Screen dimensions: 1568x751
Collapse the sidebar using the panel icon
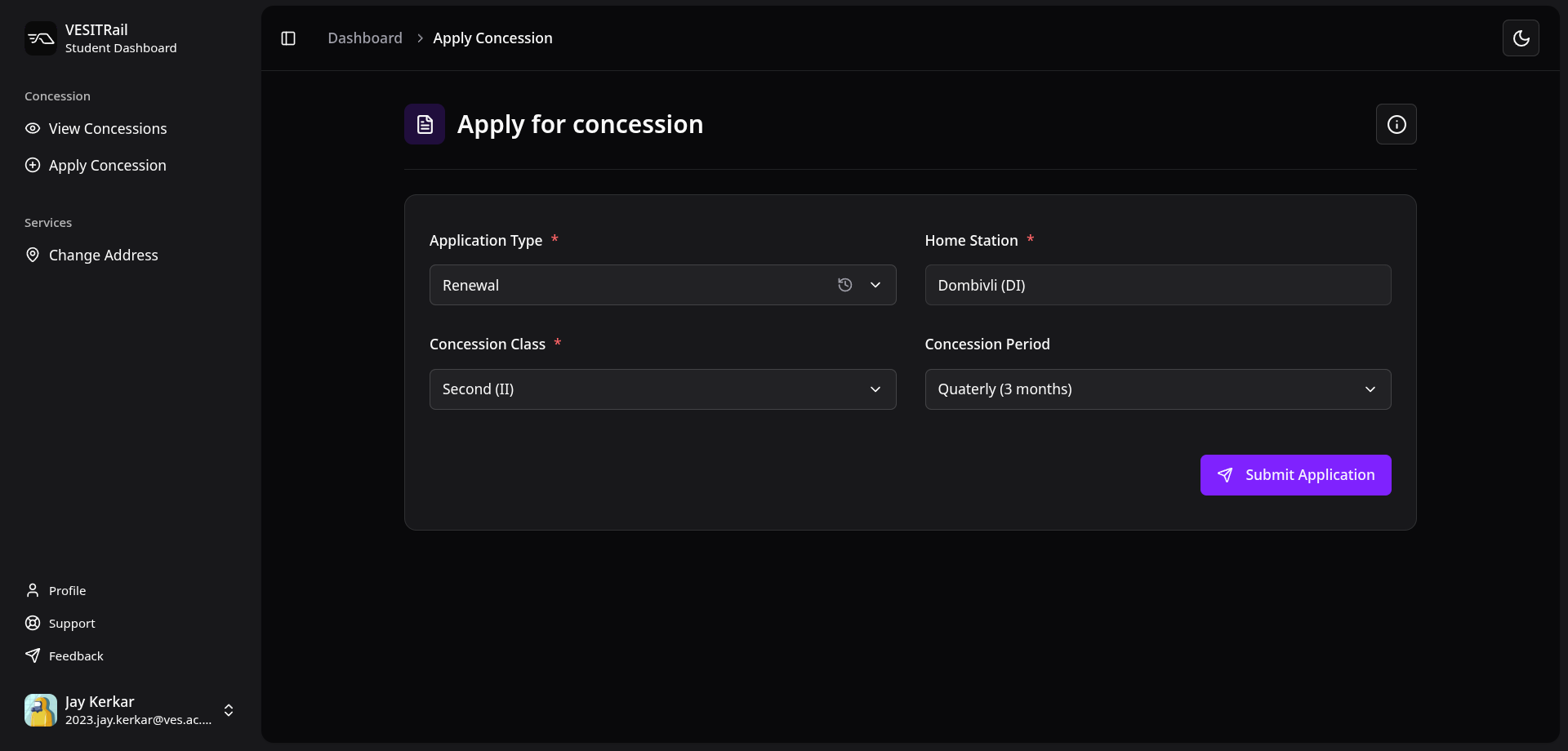click(x=287, y=38)
